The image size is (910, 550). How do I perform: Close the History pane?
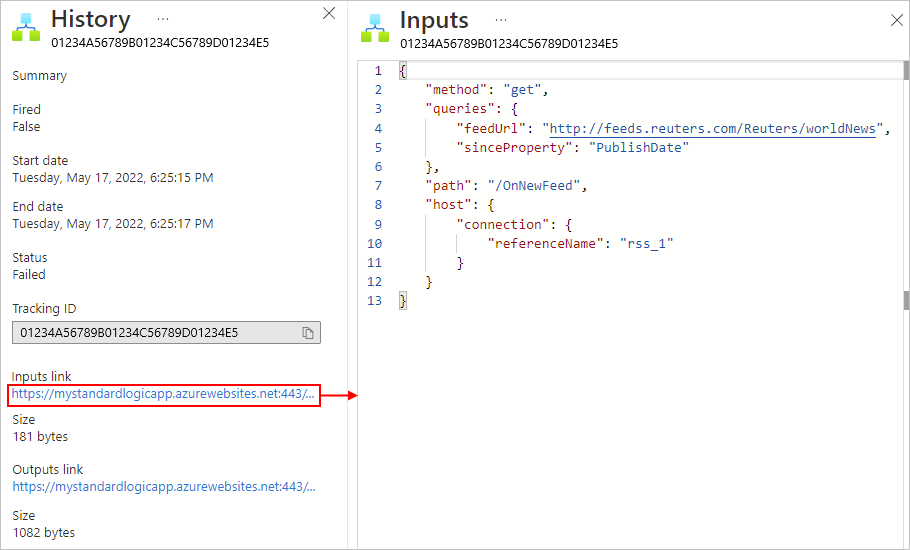click(329, 13)
